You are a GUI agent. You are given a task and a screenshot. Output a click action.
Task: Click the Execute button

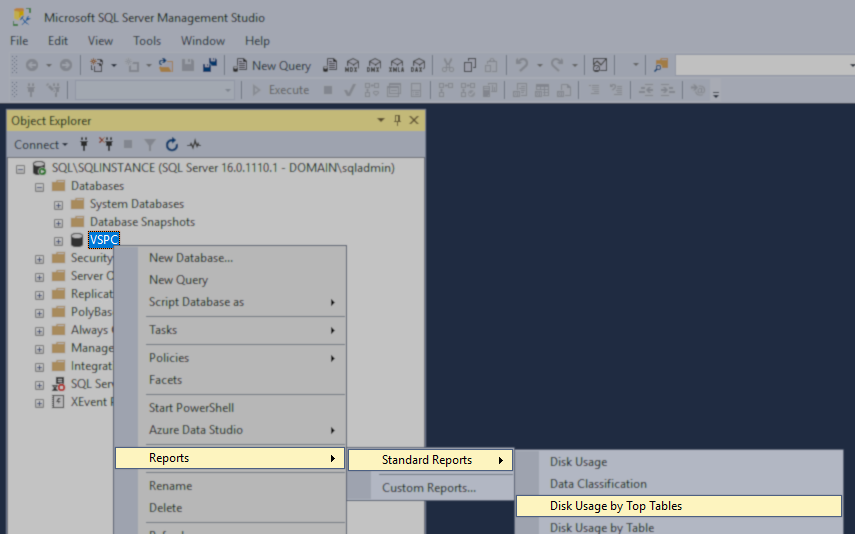[281, 90]
